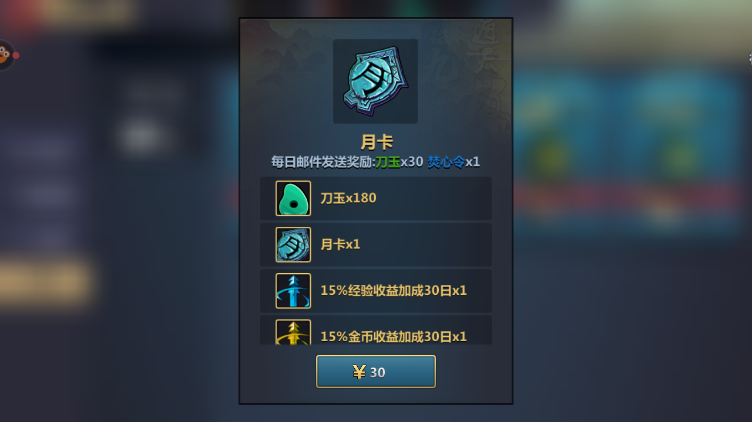Image resolution: width=752 pixels, height=422 pixels.
Task: Open the player avatar at the left edge
Action: [6, 55]
